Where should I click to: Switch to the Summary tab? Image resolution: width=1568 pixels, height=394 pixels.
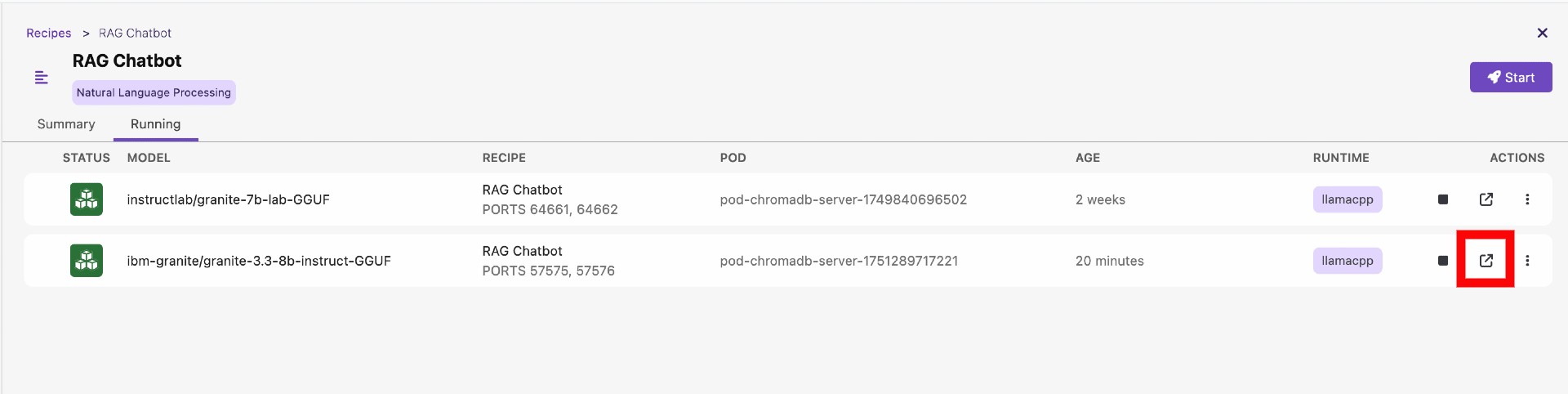66,124
